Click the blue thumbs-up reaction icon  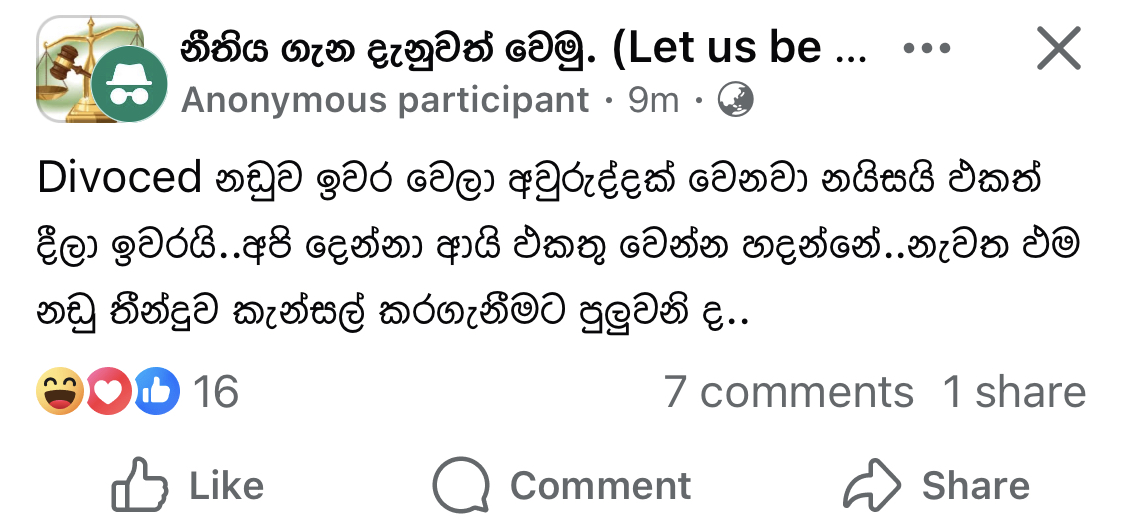[156, 391]
